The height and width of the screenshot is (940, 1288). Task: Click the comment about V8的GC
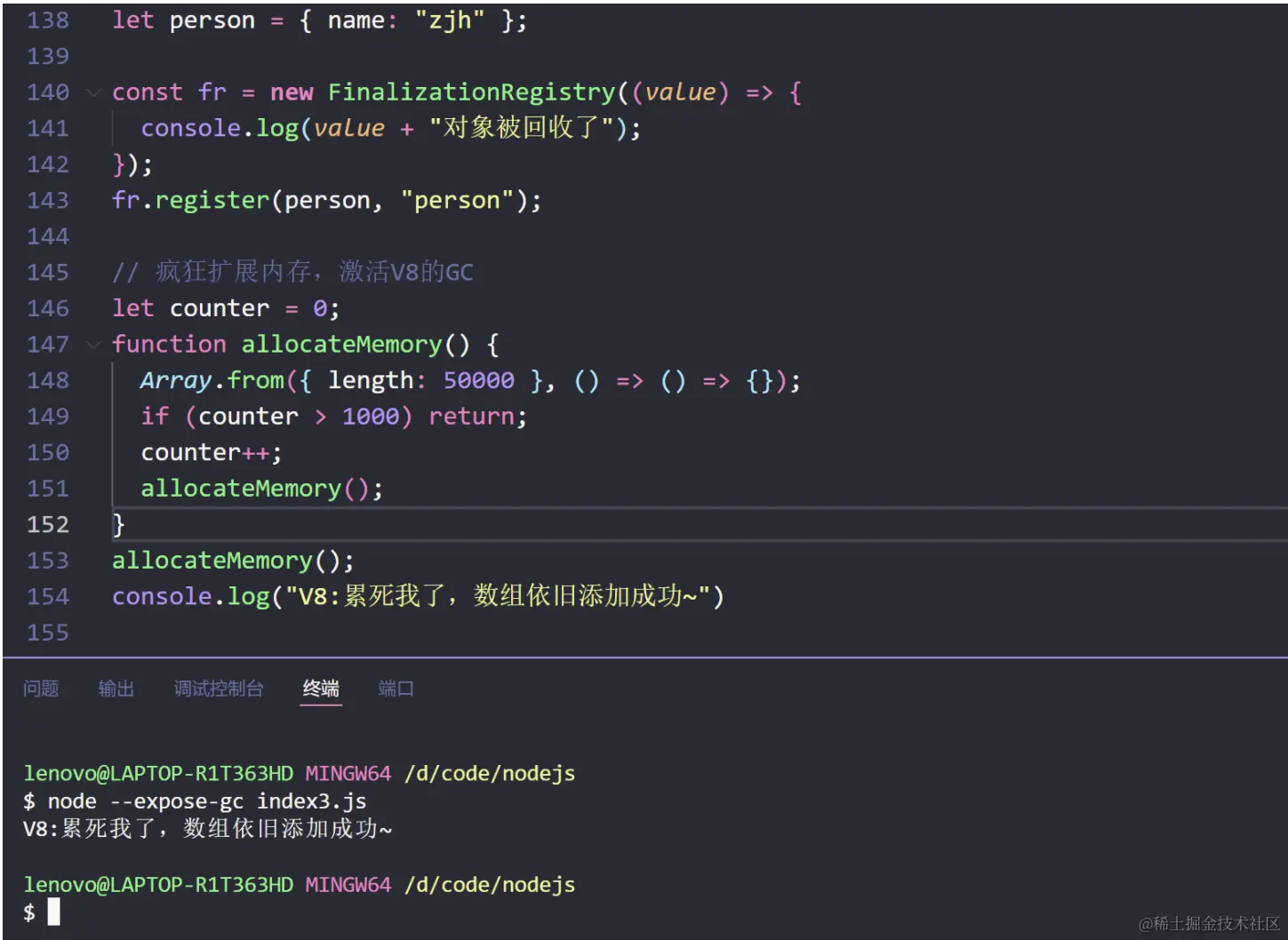[x=292, y=272]
